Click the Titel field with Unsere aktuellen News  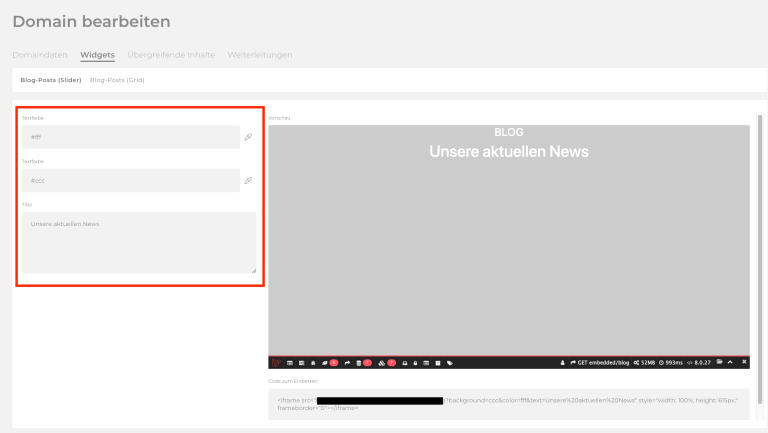pos(139,242)
